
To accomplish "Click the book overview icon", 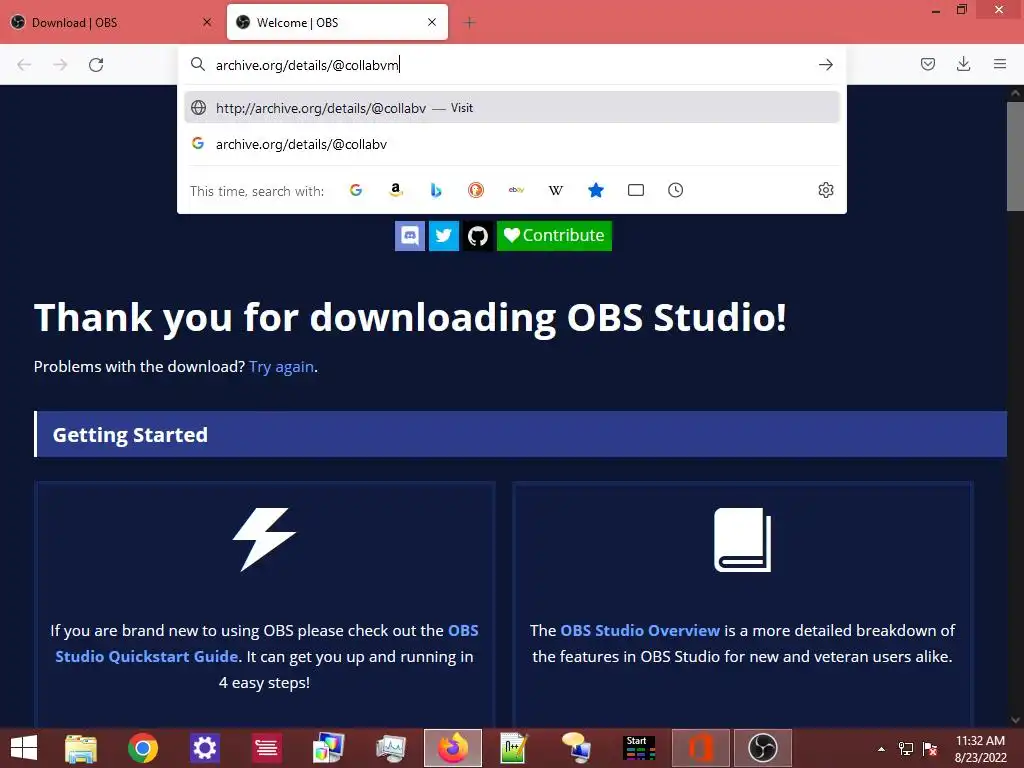I will click(x=743, y=539).
